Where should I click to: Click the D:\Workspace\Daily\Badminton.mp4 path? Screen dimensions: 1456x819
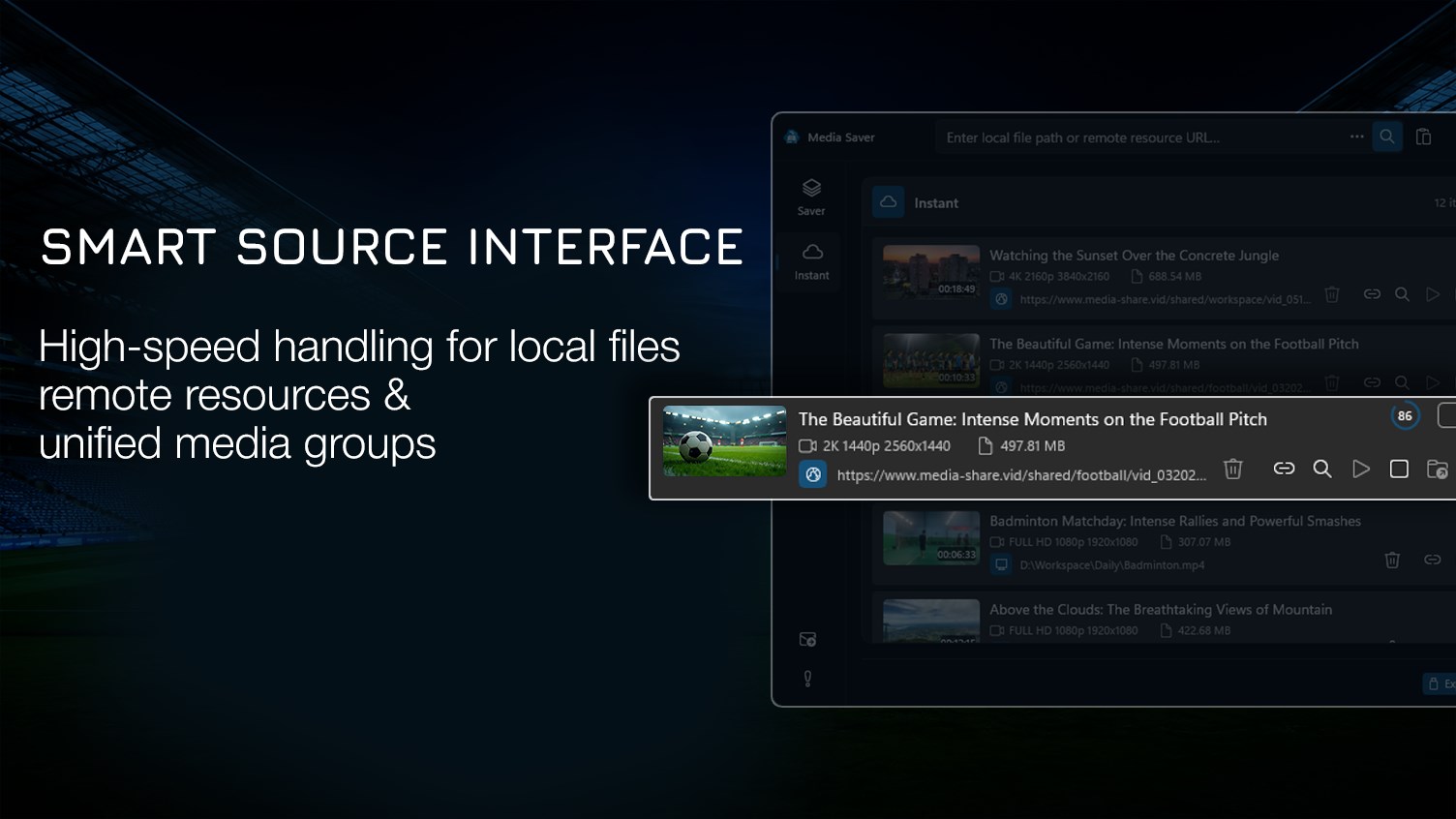(1112, 565)
